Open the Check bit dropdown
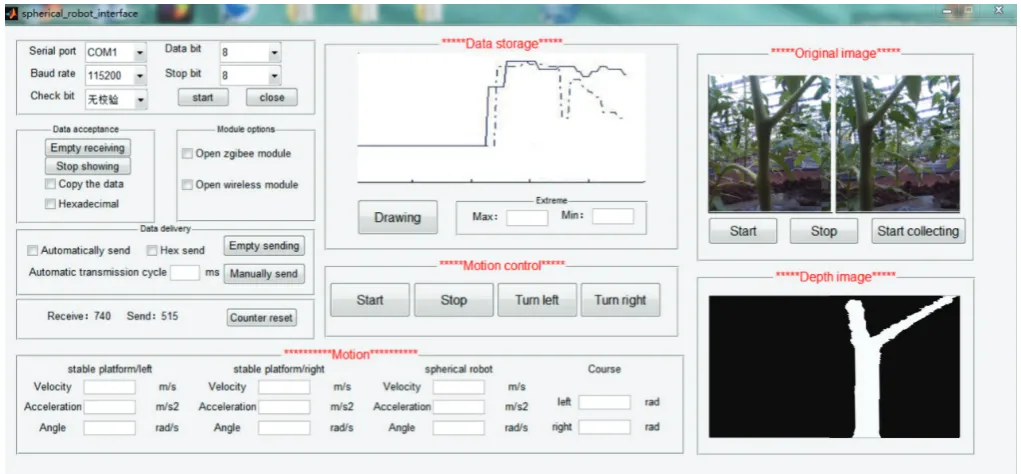Screen dimensions: 1021x474 coord(116,99)
